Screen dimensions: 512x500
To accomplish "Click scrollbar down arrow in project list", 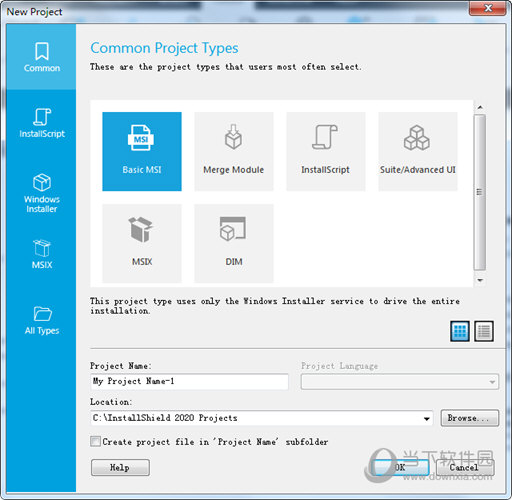I will tap(480, 280).
